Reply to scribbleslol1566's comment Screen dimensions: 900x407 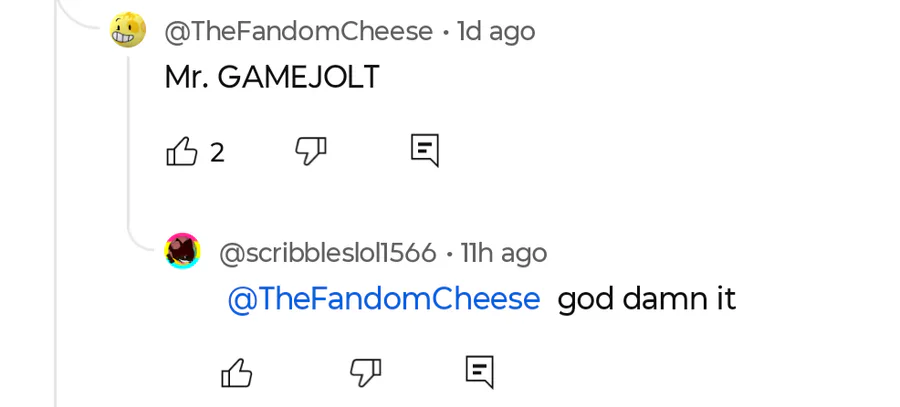pos(480,373)
